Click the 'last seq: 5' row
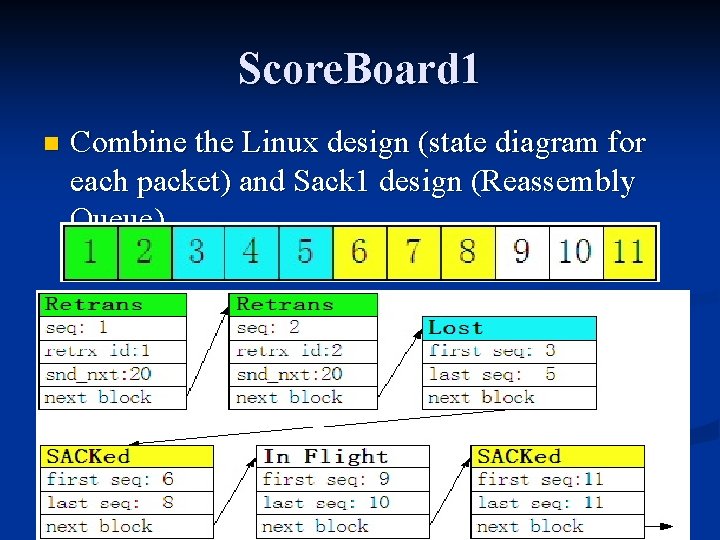 click(509, 375)
